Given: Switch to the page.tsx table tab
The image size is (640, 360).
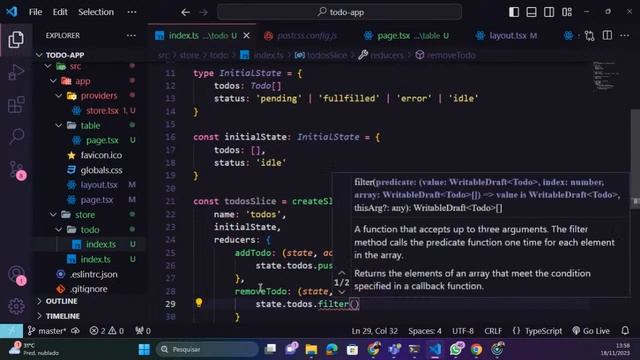Looking at the screenshot, I should click(x=411, y=36).
